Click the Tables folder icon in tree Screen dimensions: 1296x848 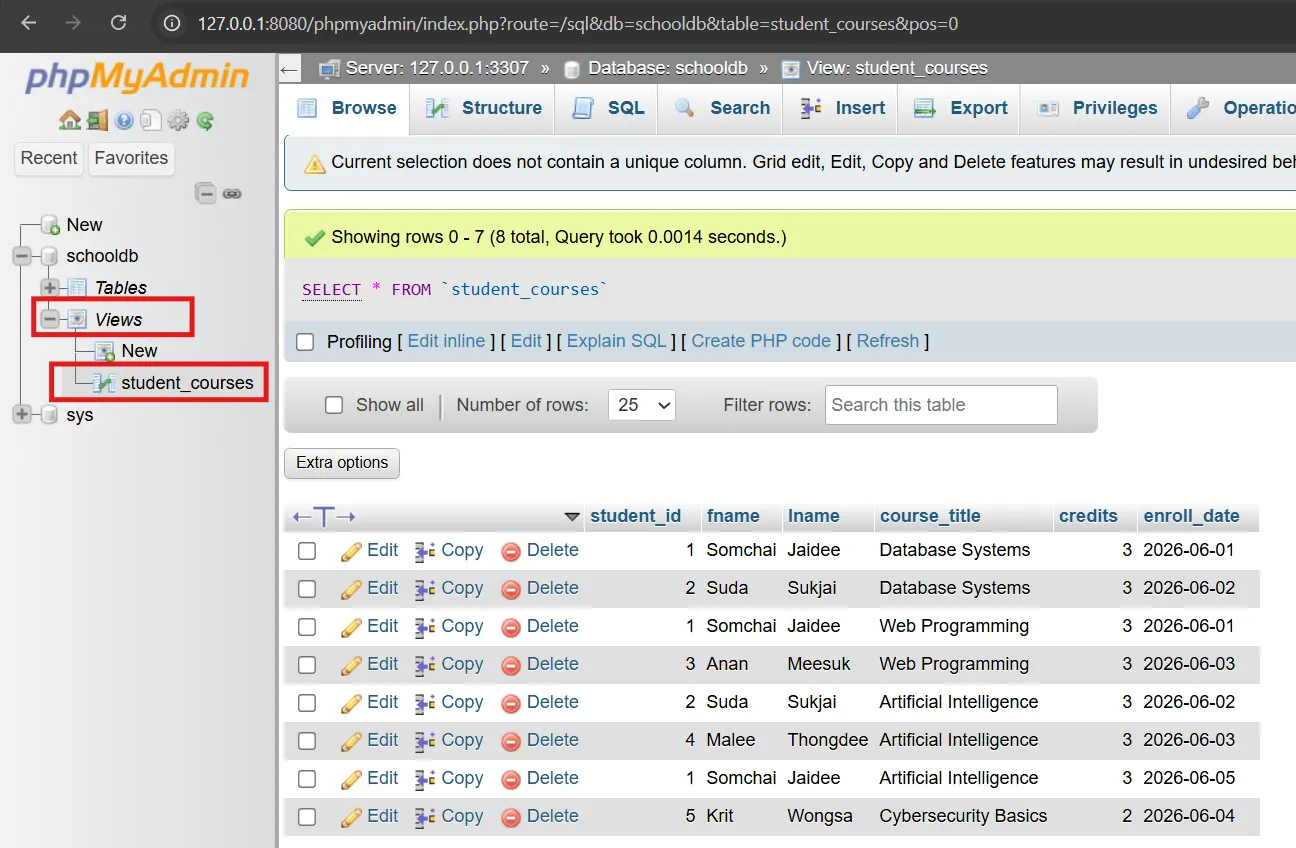point(77,288)
